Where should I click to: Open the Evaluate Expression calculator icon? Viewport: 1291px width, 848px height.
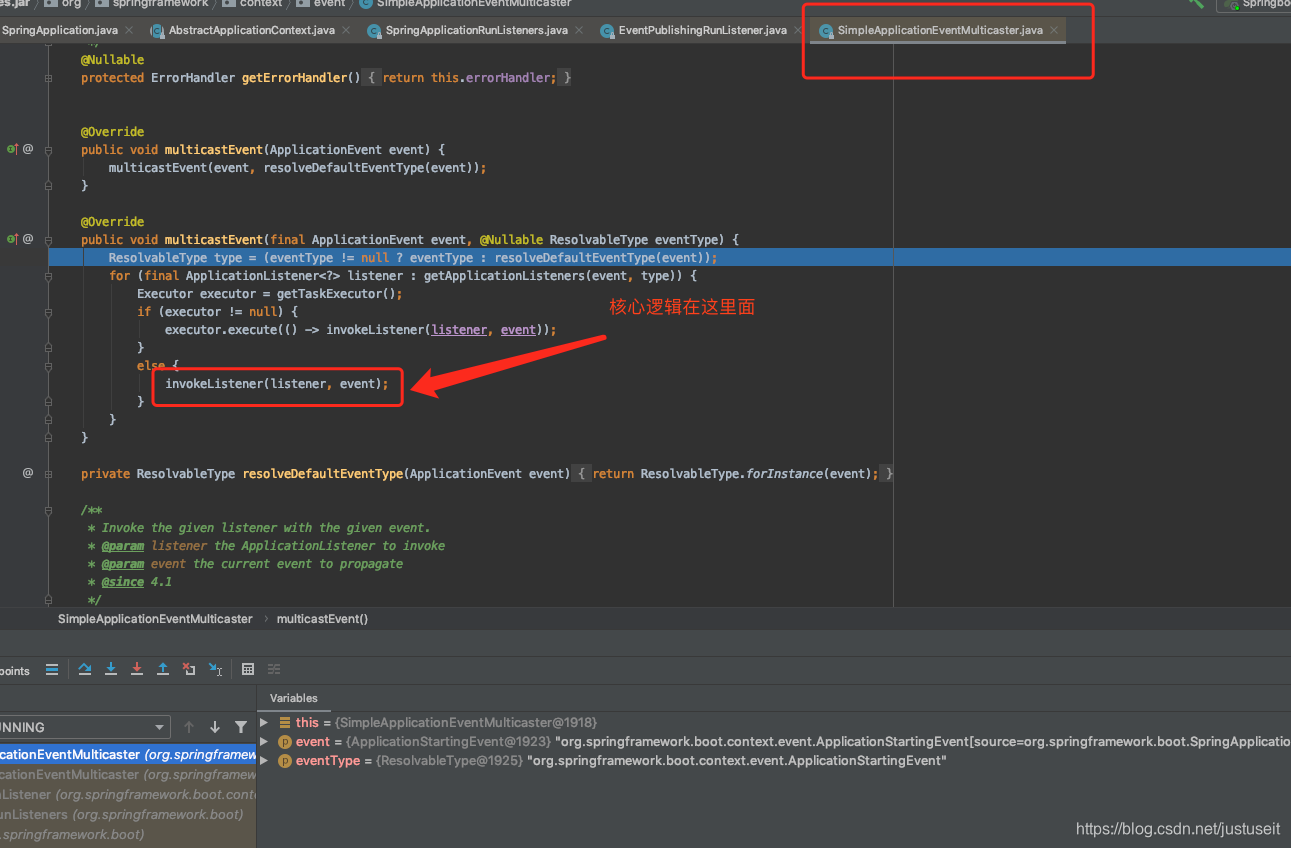248,669
